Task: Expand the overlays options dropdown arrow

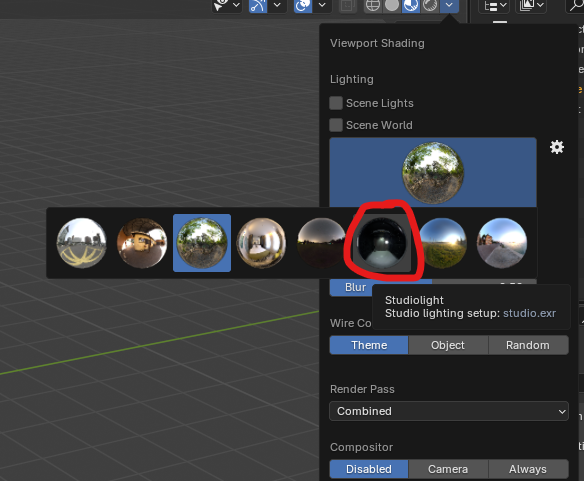Action: coord(322,5)
